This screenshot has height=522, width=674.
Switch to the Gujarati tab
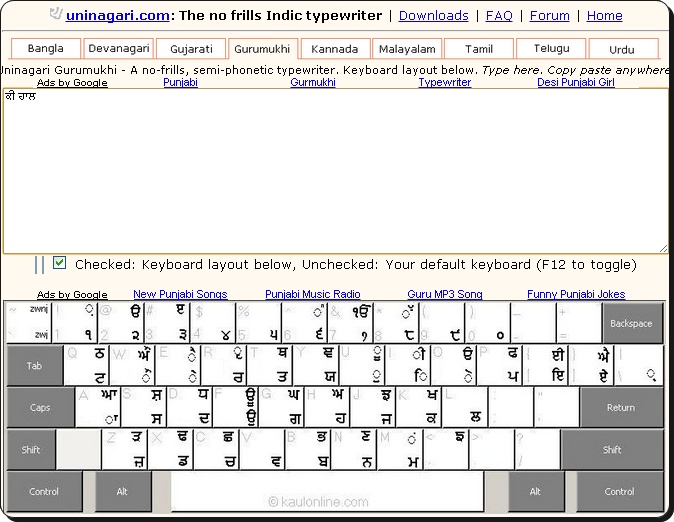pos(191,49)
